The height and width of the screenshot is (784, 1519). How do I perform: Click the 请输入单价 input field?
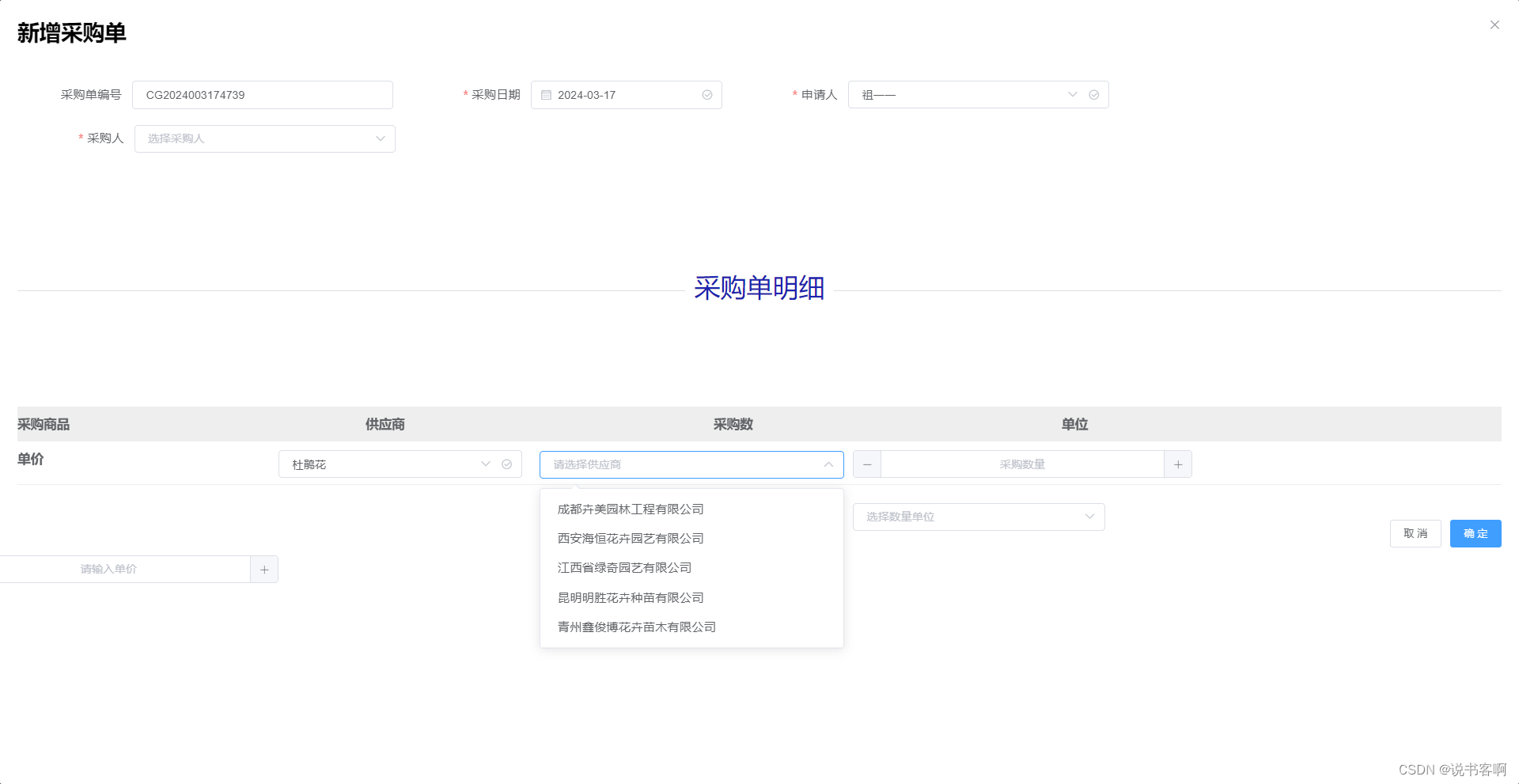pyautogui.click(x=125, y=569)
